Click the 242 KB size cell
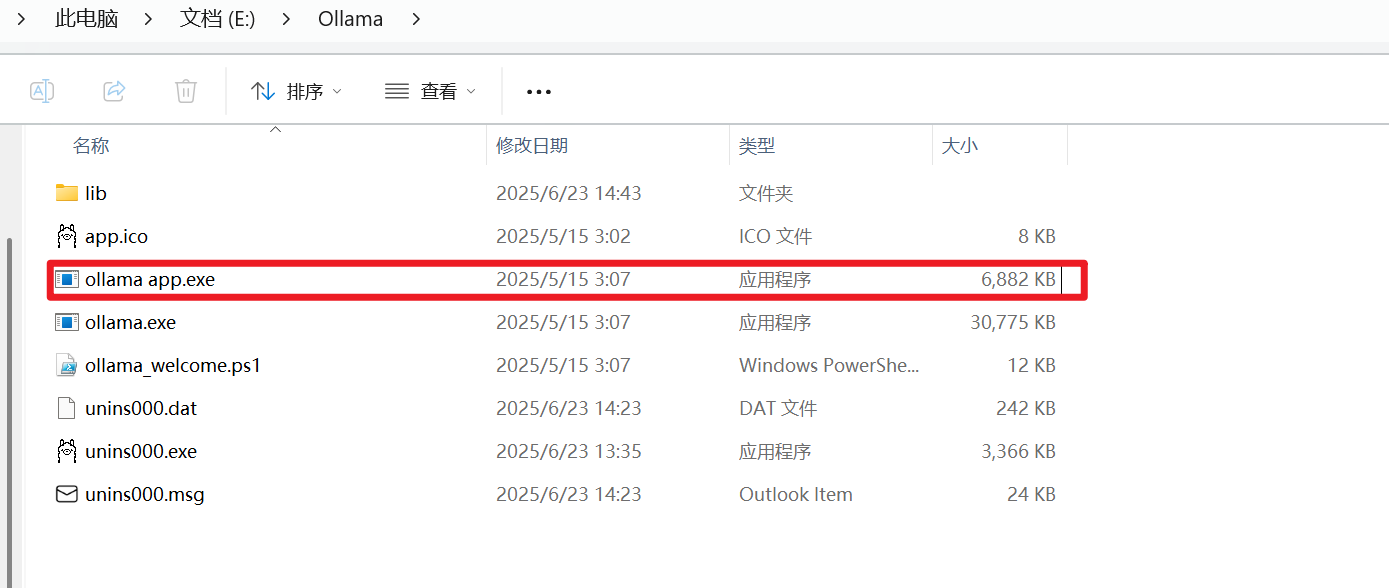Viewport: 1389px width, 588px height. coord(1026,409)
